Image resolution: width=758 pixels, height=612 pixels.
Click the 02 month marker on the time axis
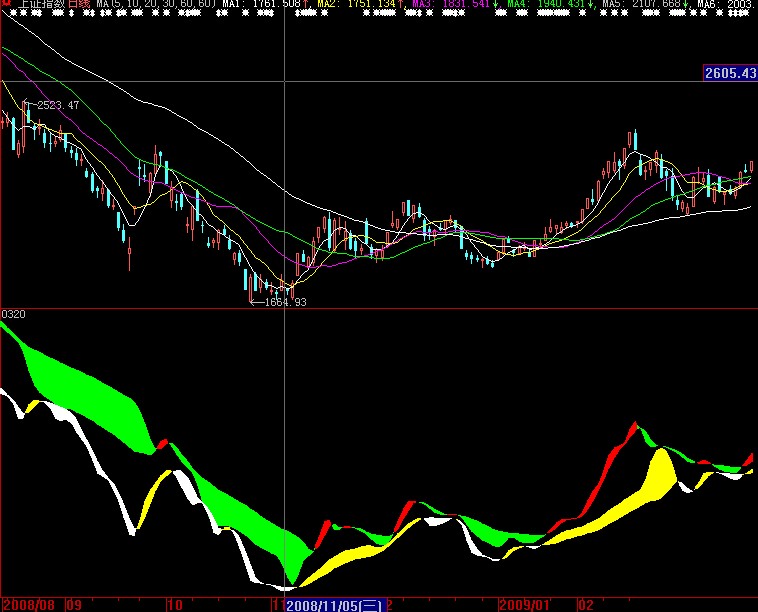click(585, 605)
